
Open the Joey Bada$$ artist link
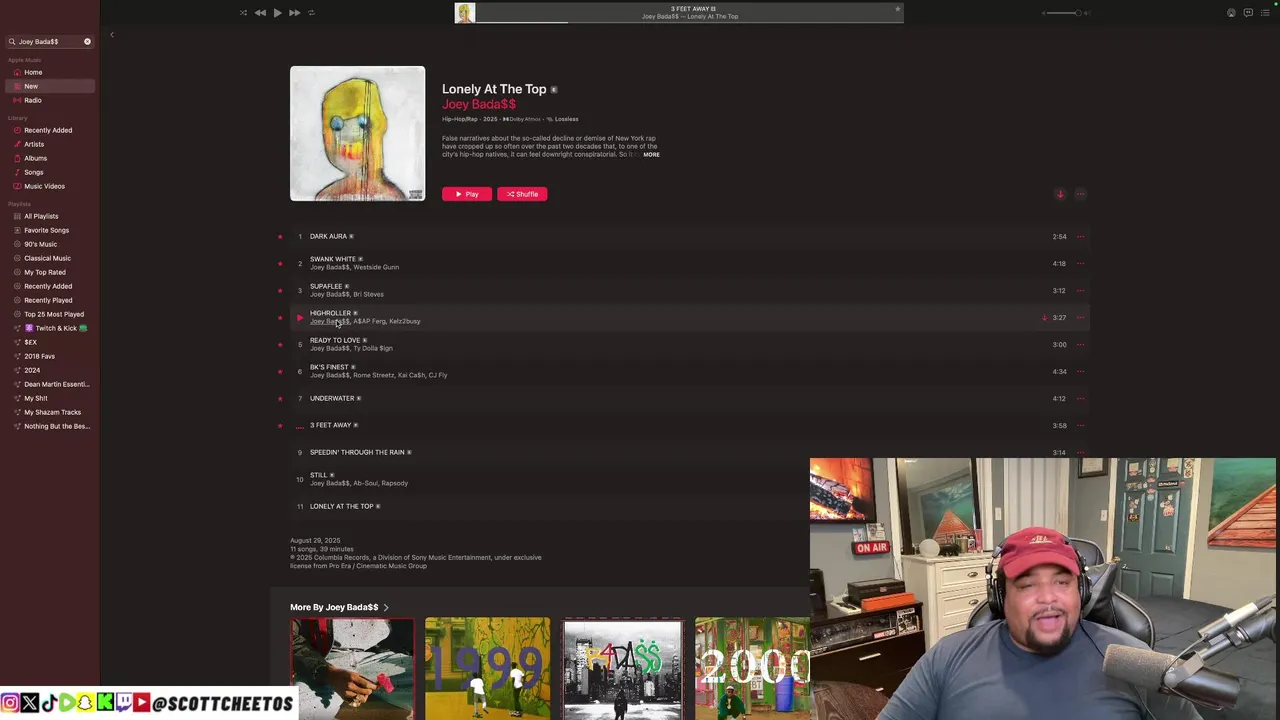(479, 104)
